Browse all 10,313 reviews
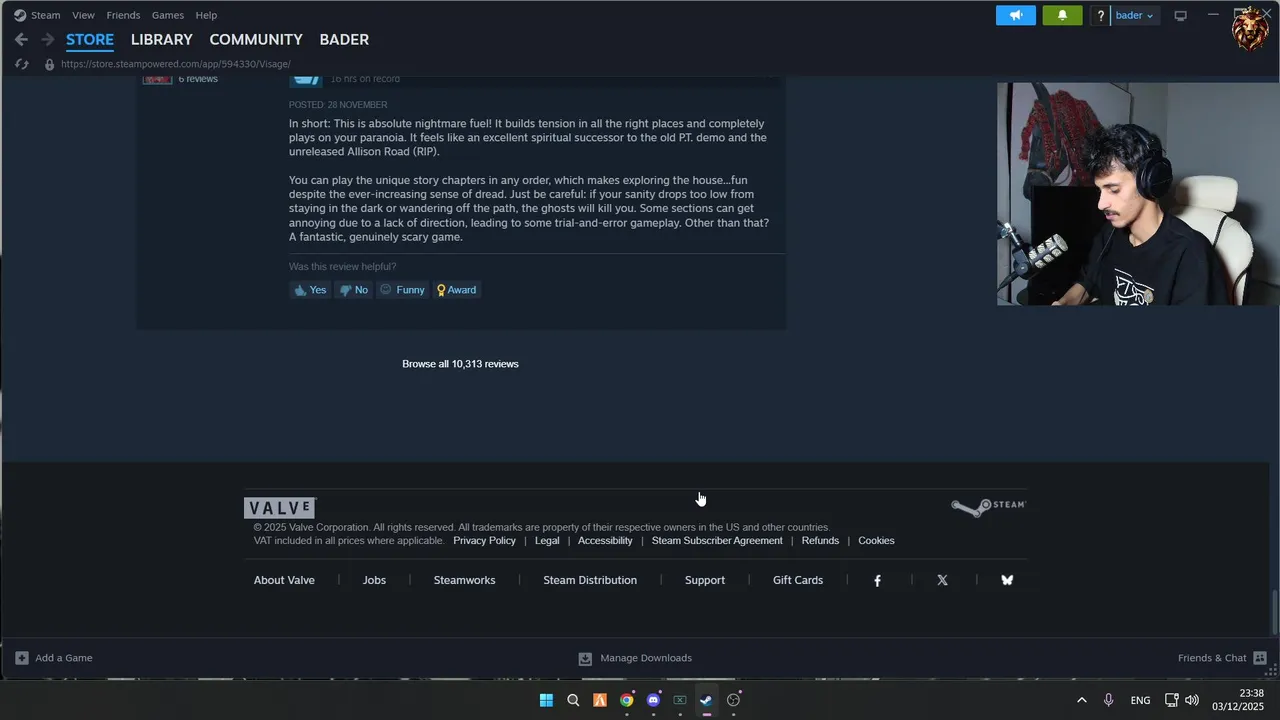The height and width of the screenshot is (720, 1280). 460,364
